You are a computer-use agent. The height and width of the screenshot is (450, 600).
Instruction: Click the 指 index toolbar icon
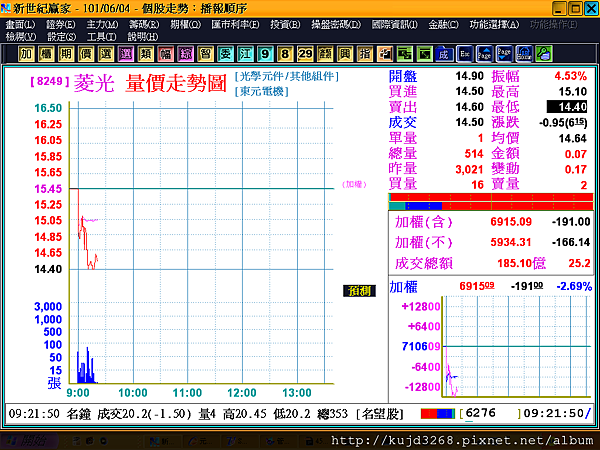click(x=365, y=54)
